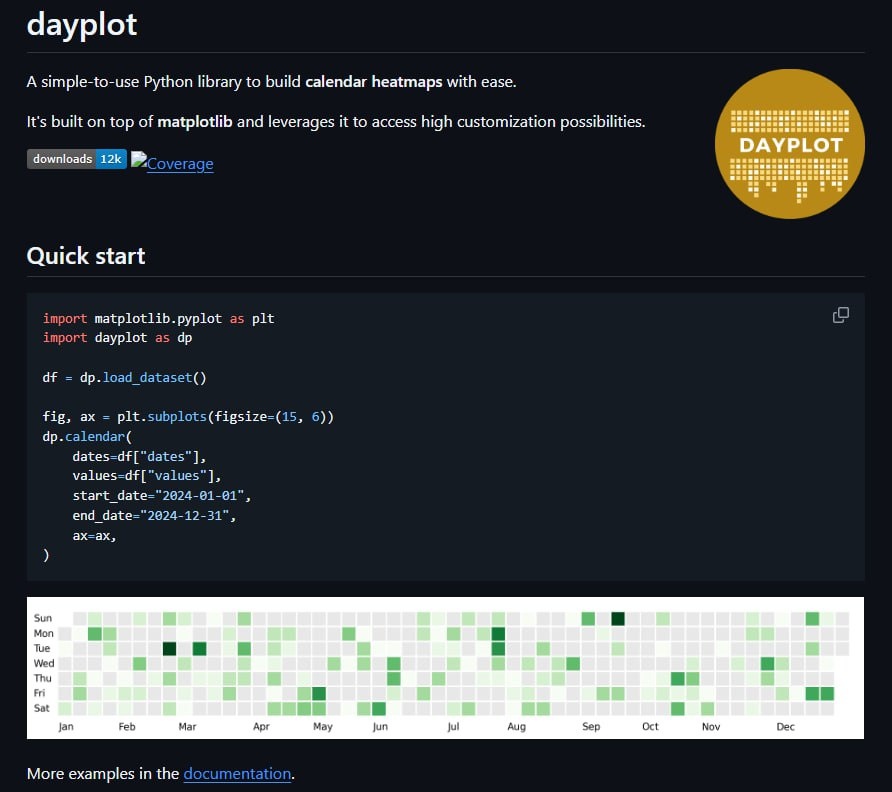Click the round DAYPLOT logo image

[790, 143]
